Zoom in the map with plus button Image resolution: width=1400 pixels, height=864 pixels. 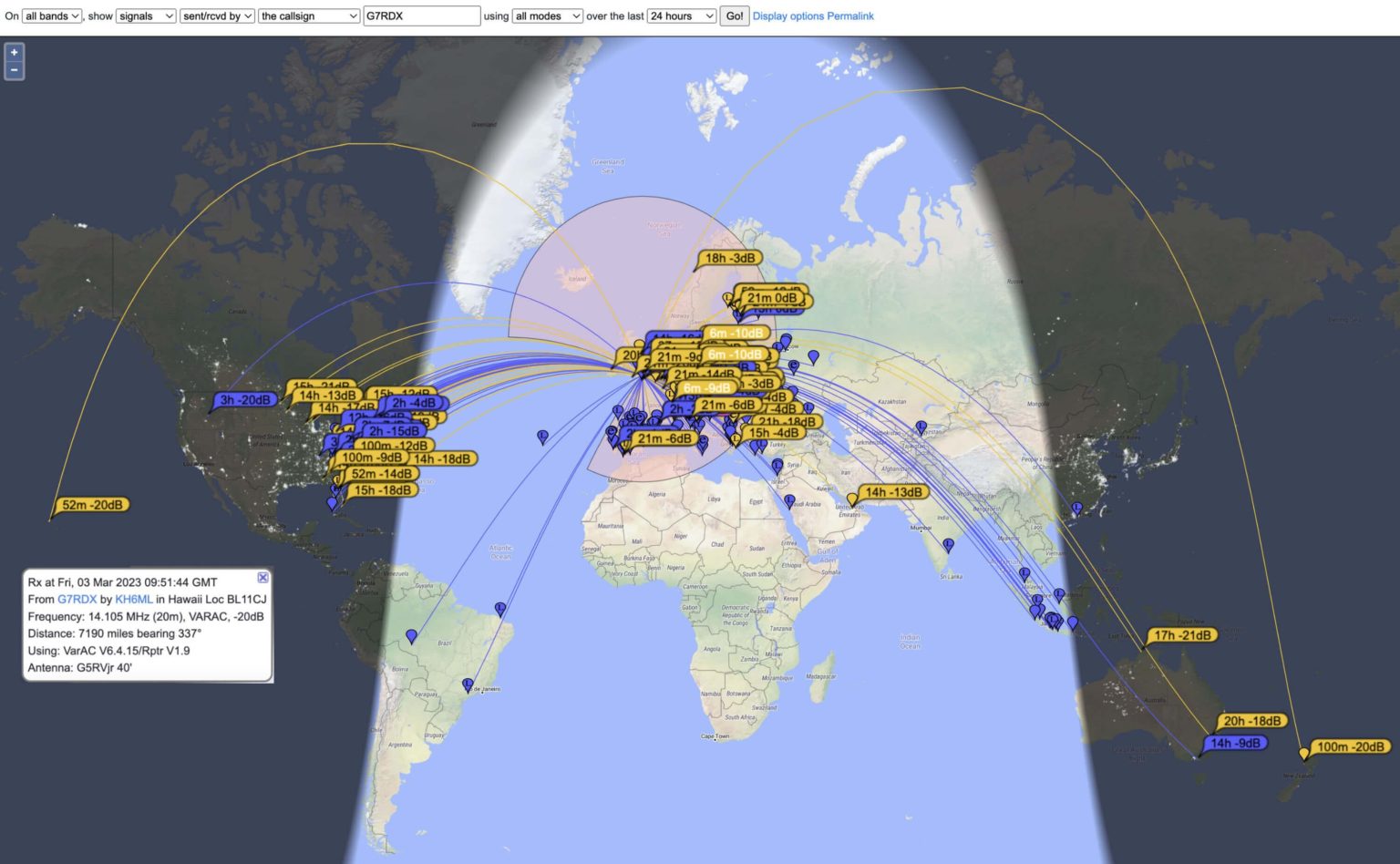coord(14,53)
